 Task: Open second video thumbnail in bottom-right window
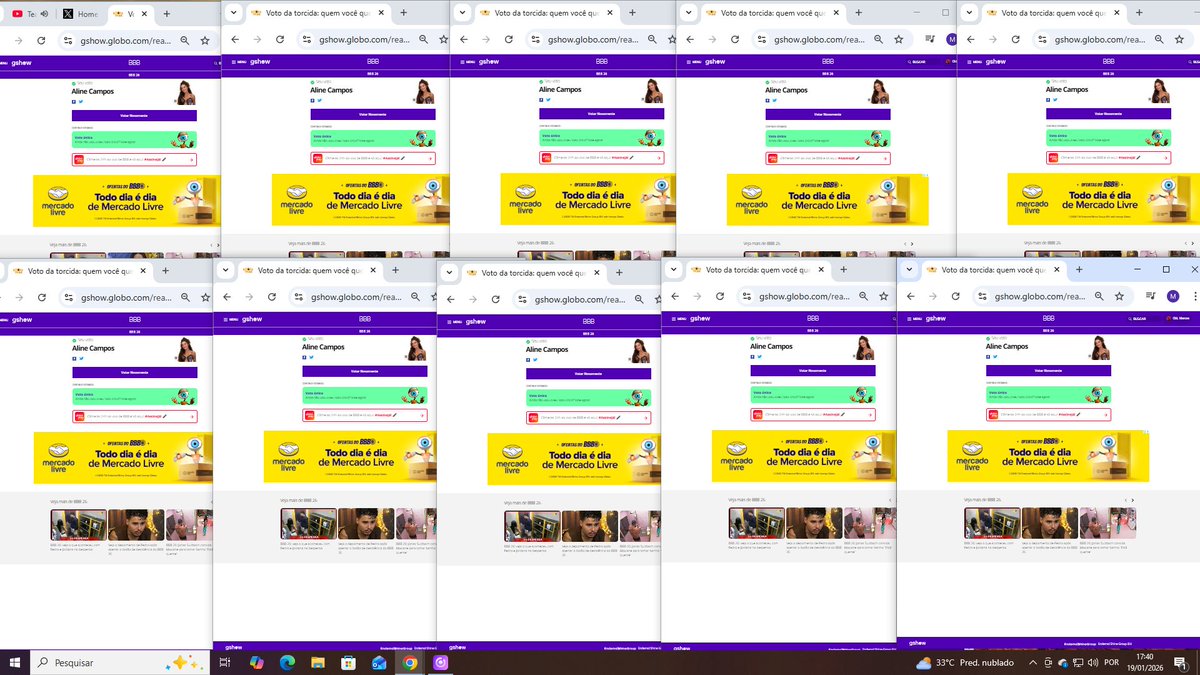pos(1049,524)
